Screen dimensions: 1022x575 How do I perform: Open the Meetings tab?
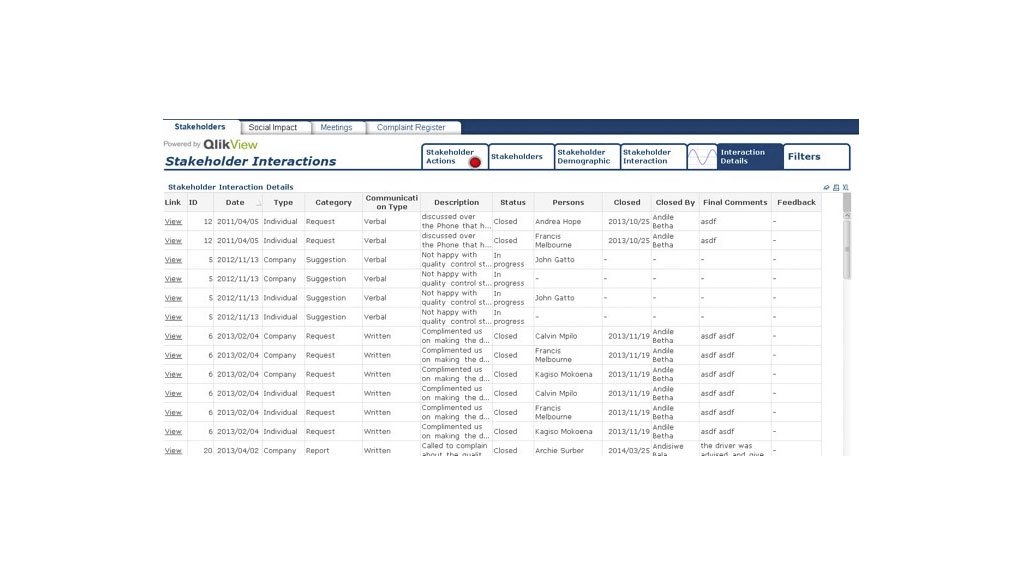(x=336, y=127)
